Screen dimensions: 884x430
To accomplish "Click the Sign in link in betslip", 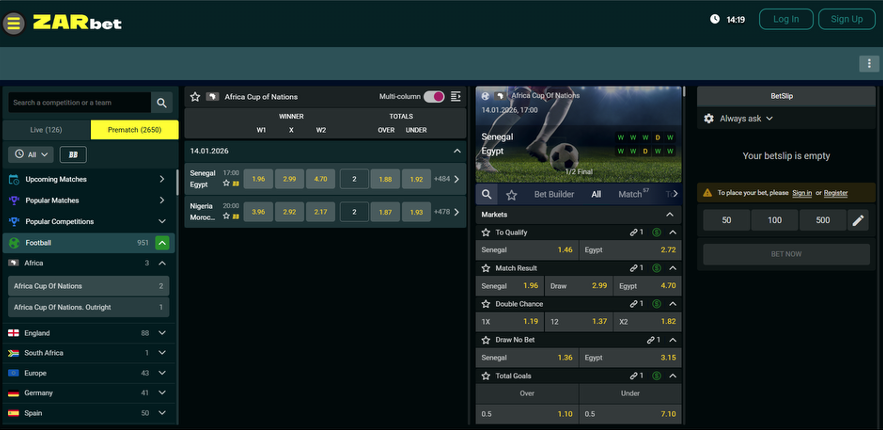I will [x=802, y=193].
